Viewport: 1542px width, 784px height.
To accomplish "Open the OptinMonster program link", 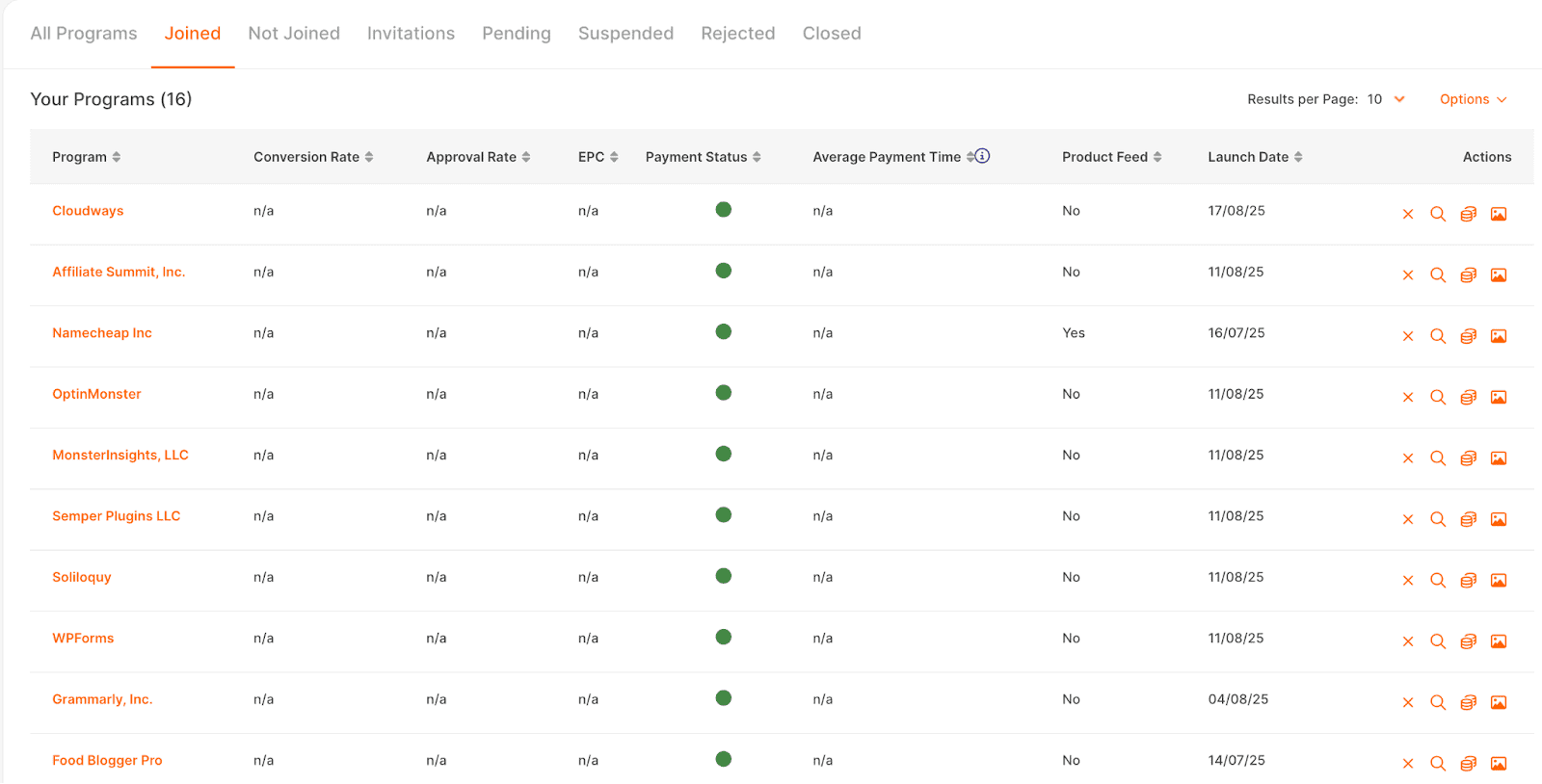I will [x=96, y=394].
